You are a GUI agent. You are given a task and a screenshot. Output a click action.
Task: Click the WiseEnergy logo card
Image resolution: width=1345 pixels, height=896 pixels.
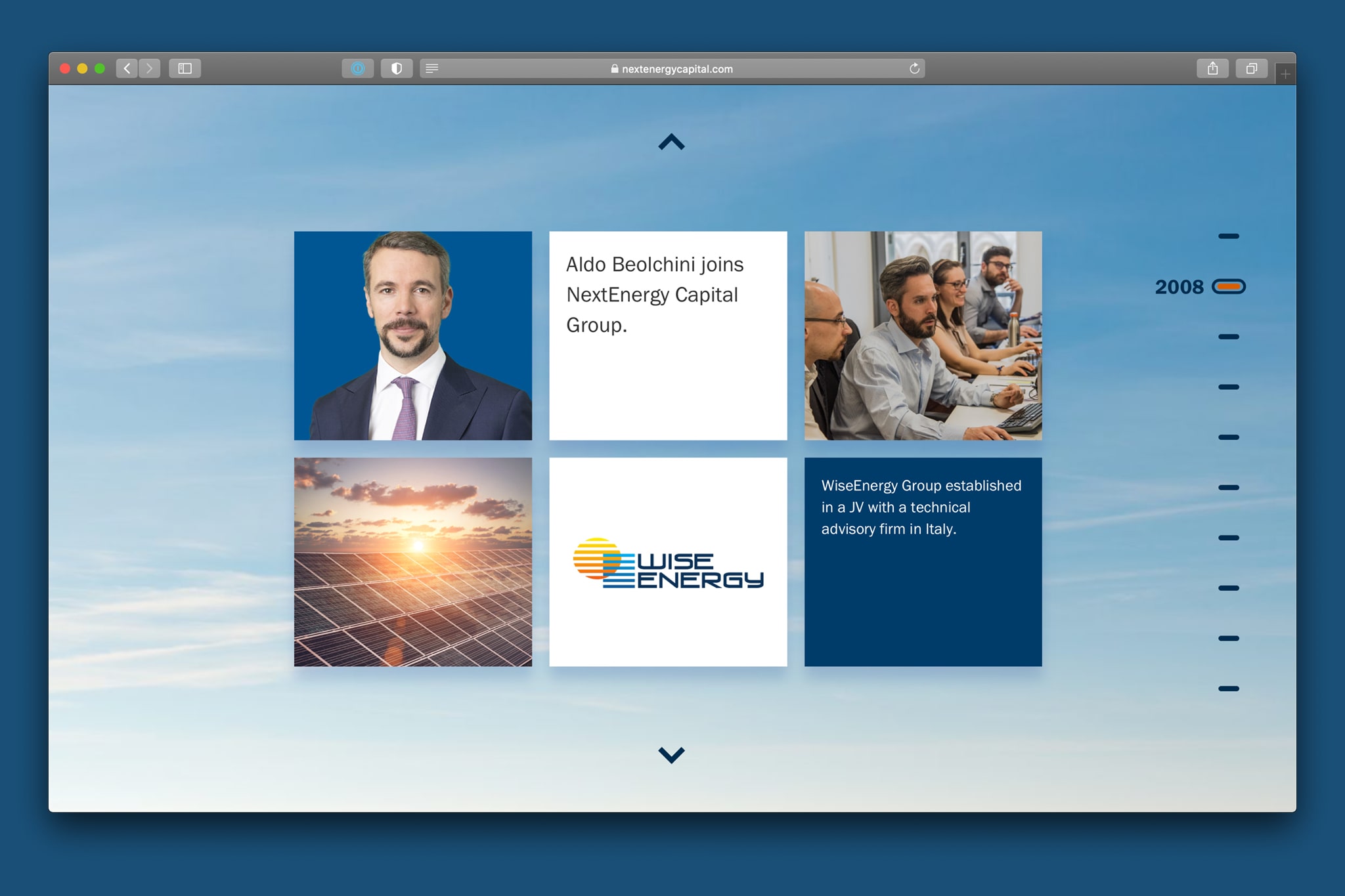[x=668, y=562]
